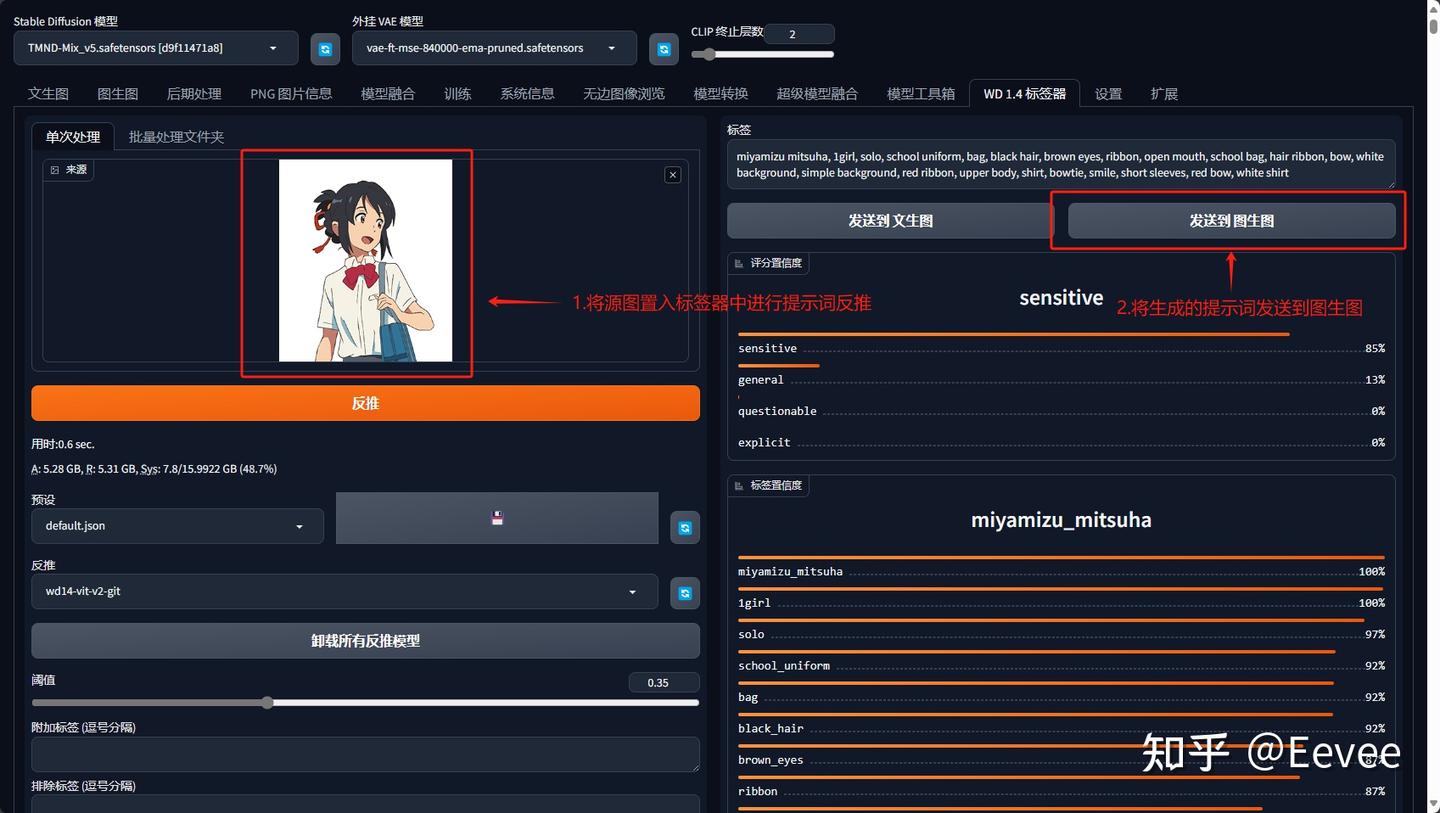The width and height of the screenshot is (1440, 813).
Task: Refresh the preset list icon
Action: [x=685, y=527]
